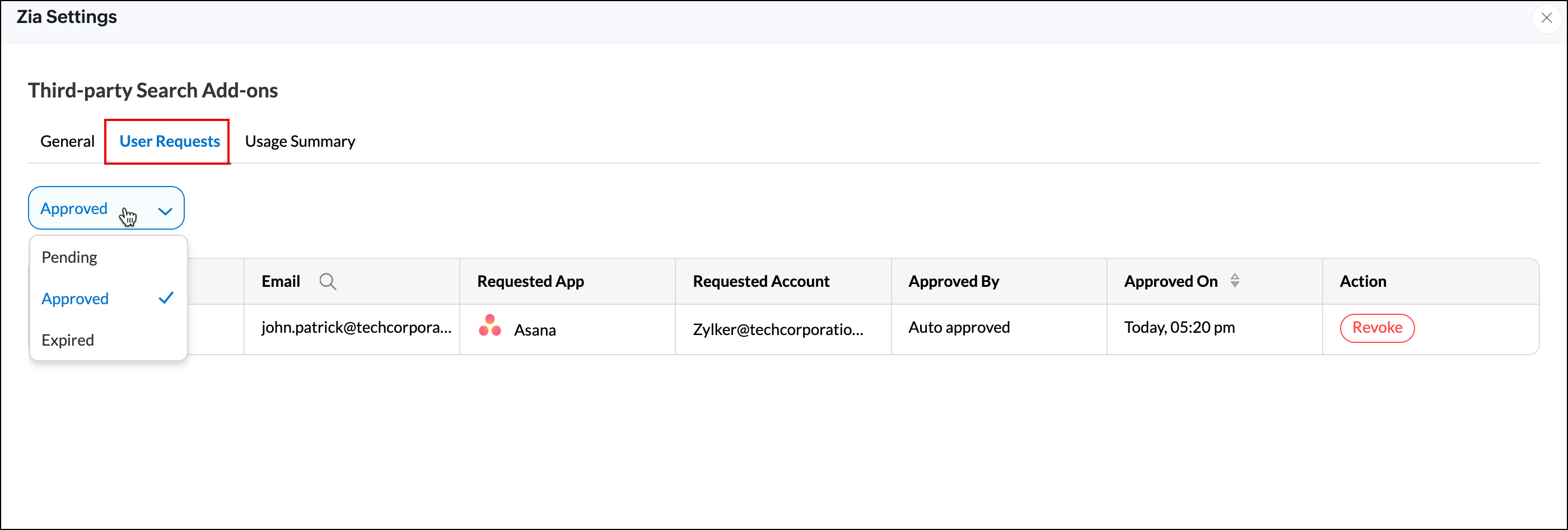The width and height of the screenshot is (1568, 530).
Task: Close the Zia Settings panel
Action: pos(1546,18)
